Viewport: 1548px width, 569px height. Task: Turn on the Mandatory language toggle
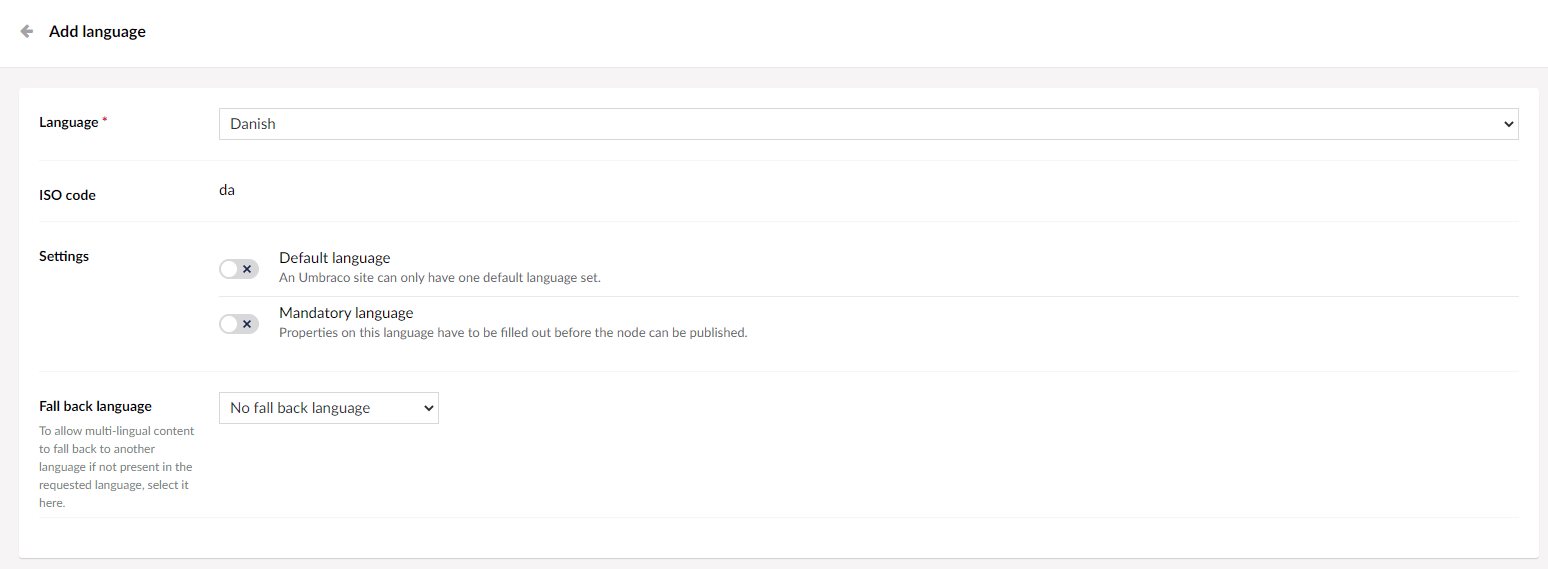(x=239, y=324)
